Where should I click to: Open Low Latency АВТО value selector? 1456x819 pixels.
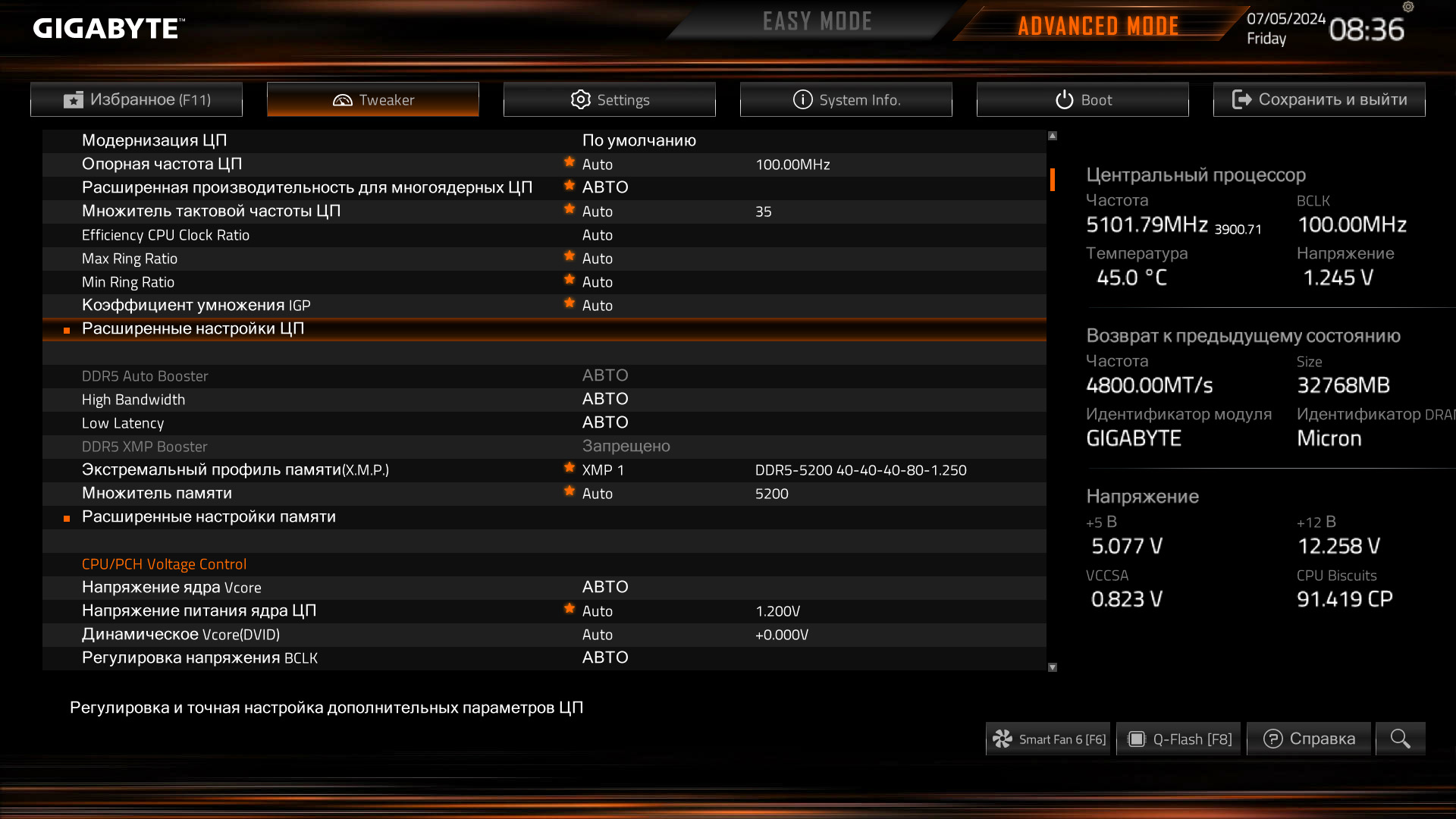click(x=605, y=423)
